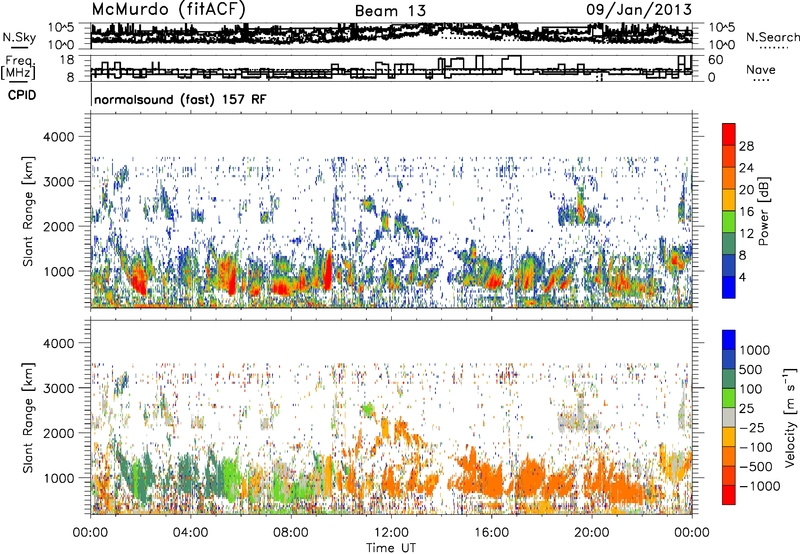
Task: Click the 'Time UT' axis label
Action: click(x=391, y=548)
